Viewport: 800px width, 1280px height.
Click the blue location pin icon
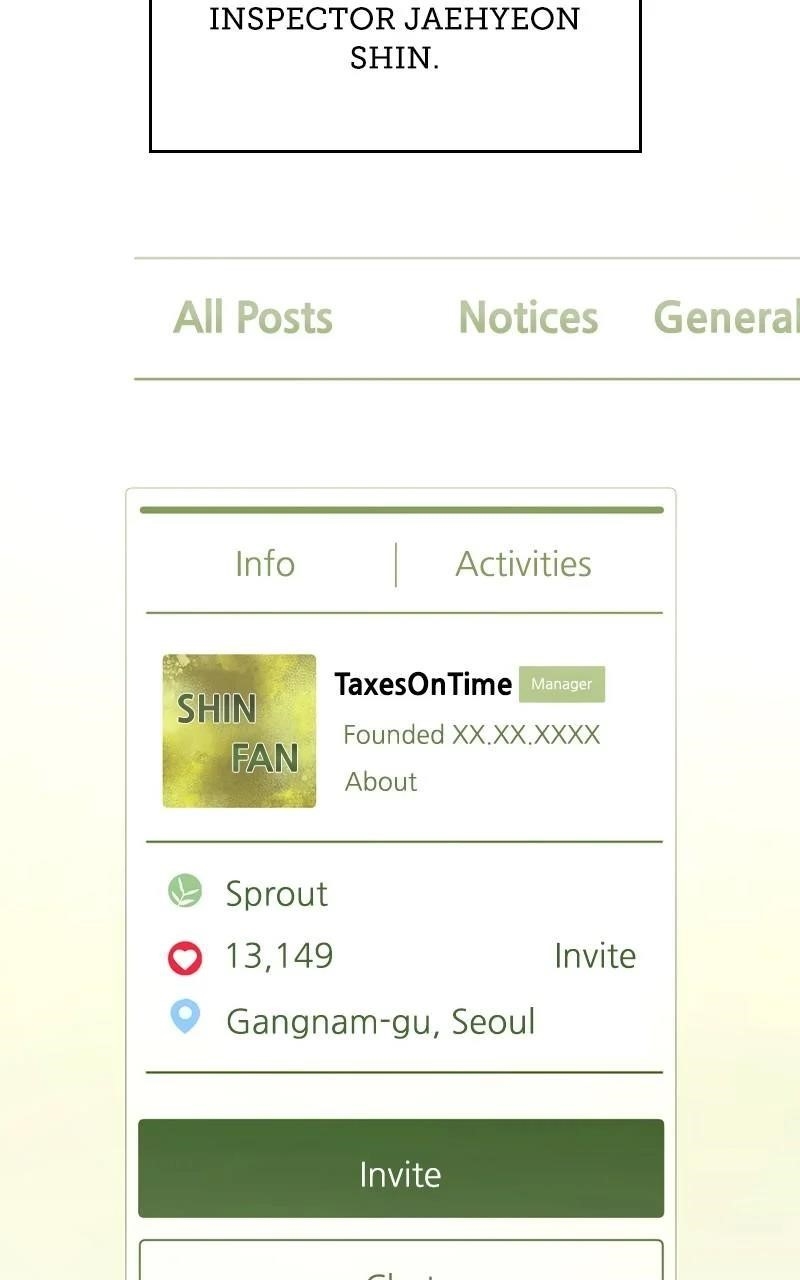pyautogui.click(x=185, y=1017)
